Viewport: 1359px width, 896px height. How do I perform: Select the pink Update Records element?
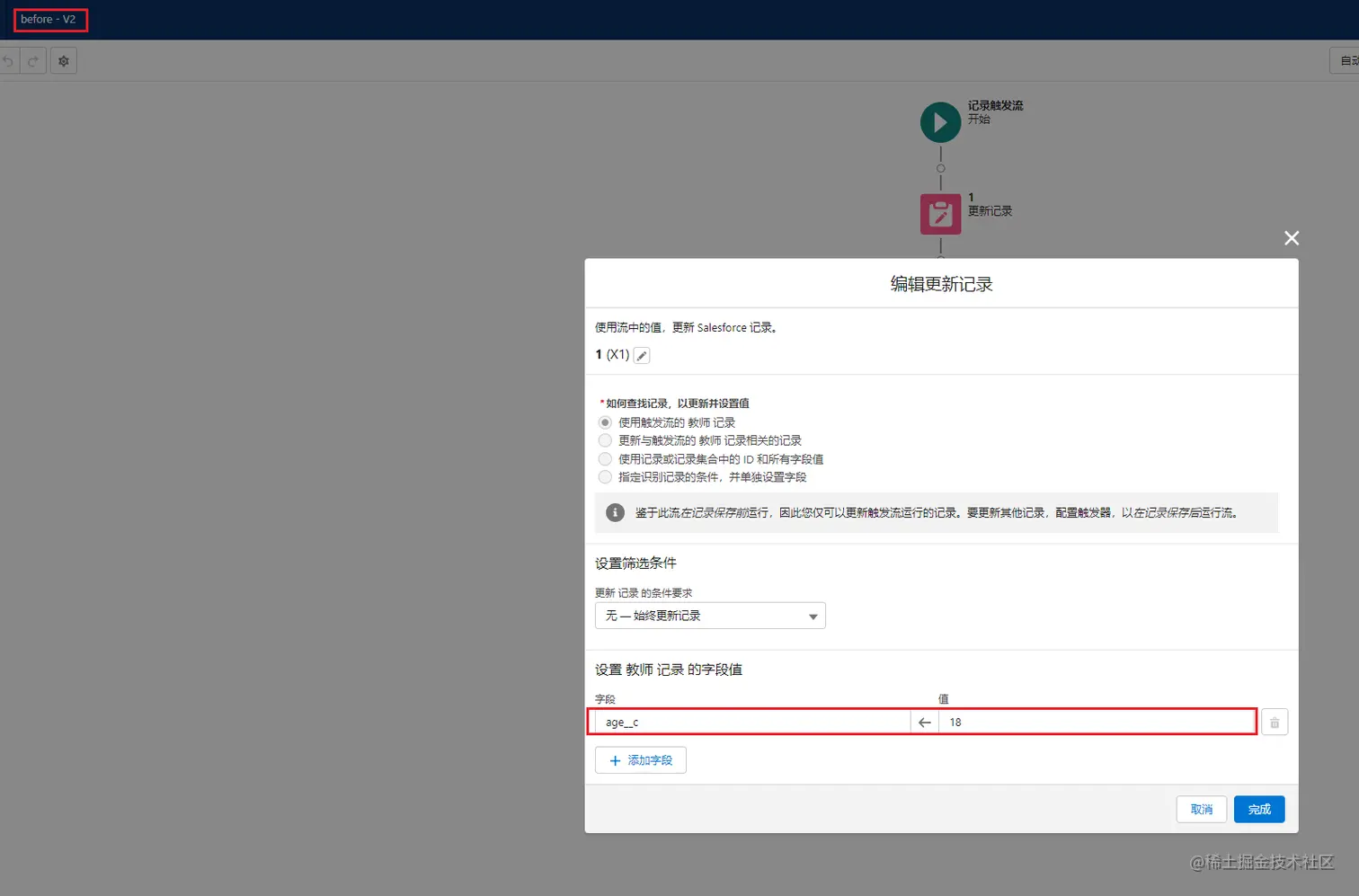click(x=940, y=214)
